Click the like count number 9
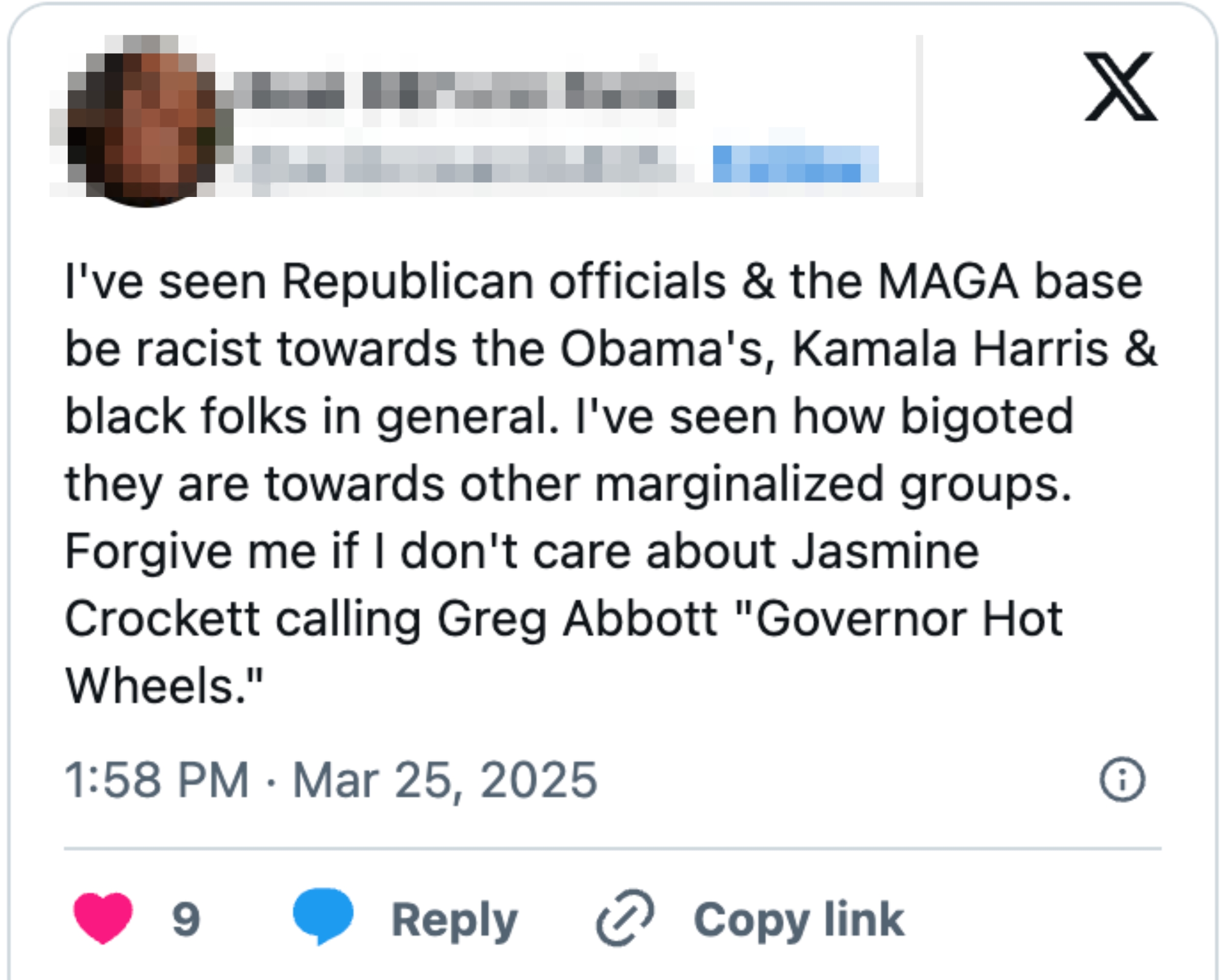The width and height of the screenshot is (1229, 980). (x=186, y=919)
